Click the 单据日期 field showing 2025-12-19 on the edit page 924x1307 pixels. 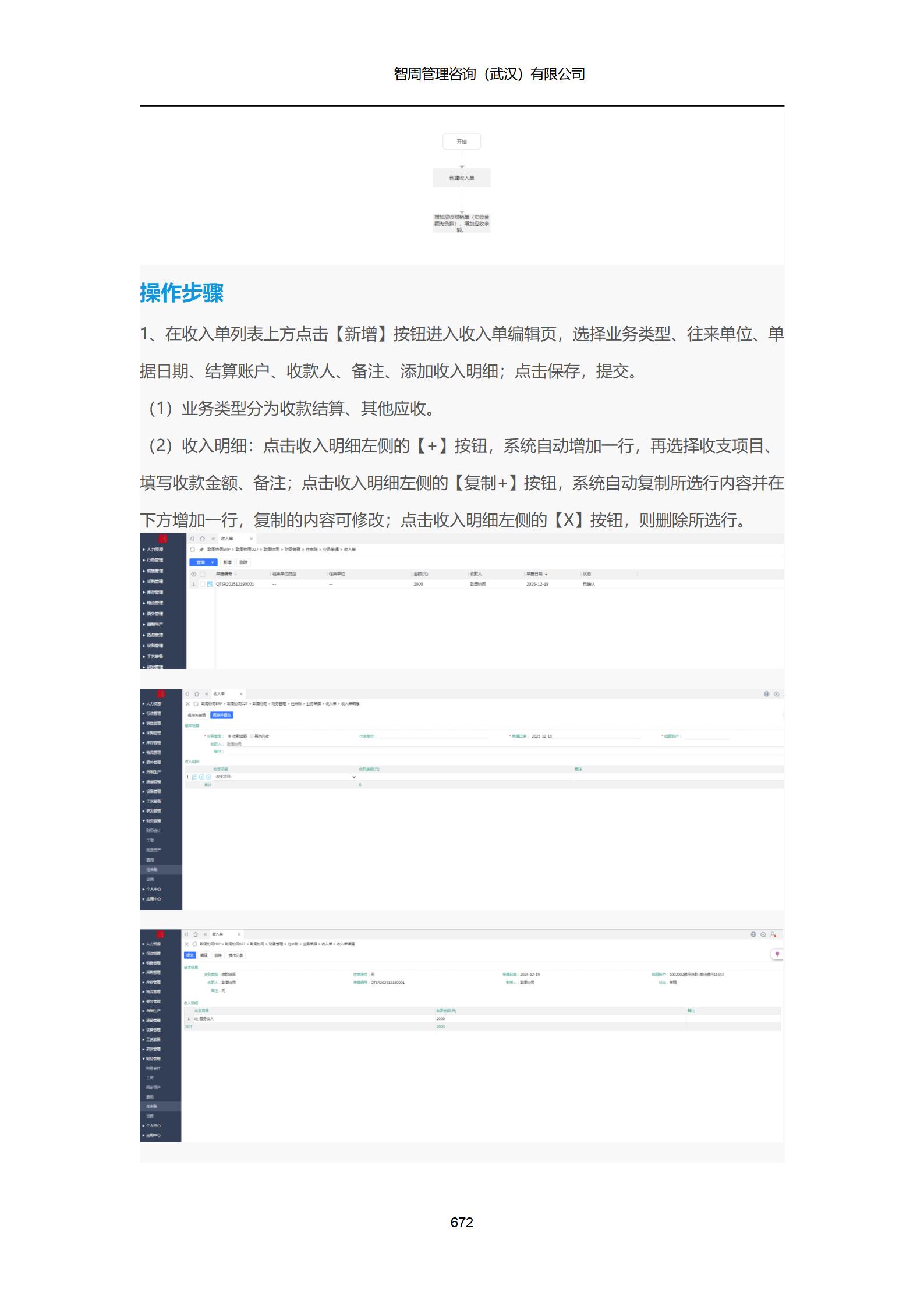585,736
